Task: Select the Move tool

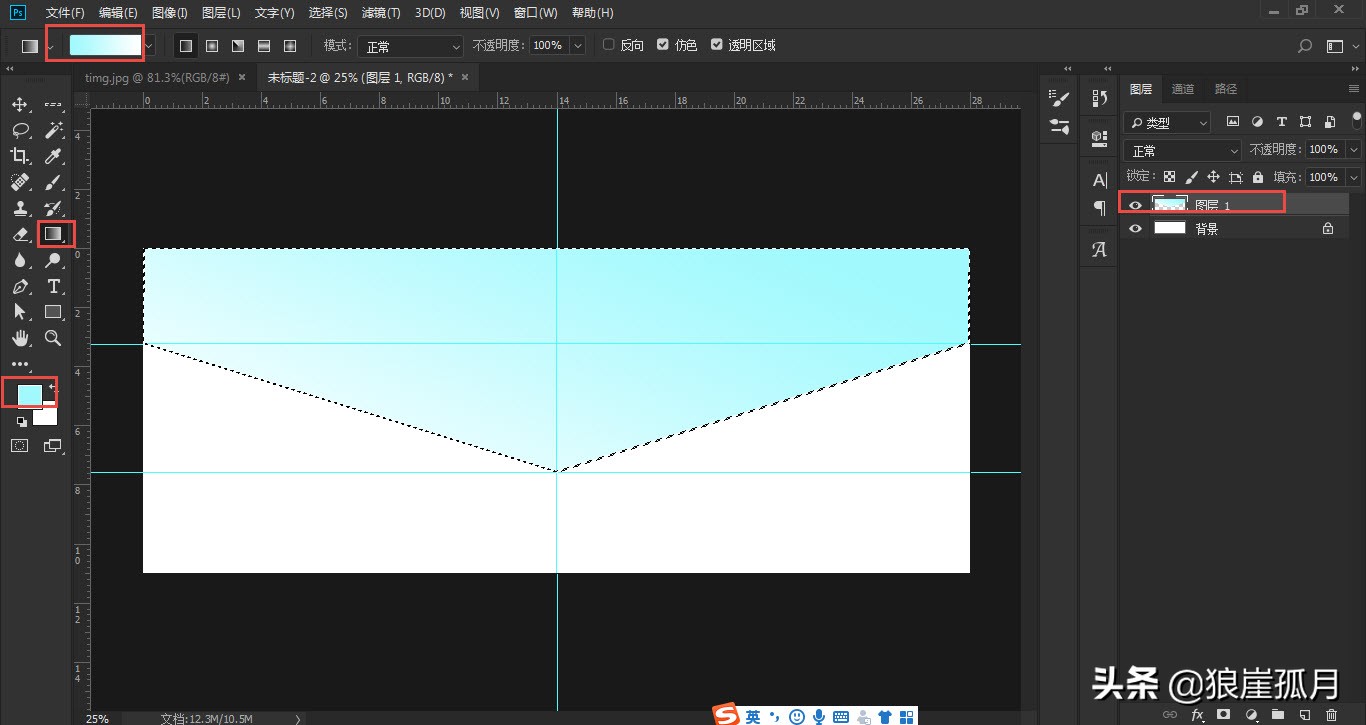Action: (x=20, y=105)
